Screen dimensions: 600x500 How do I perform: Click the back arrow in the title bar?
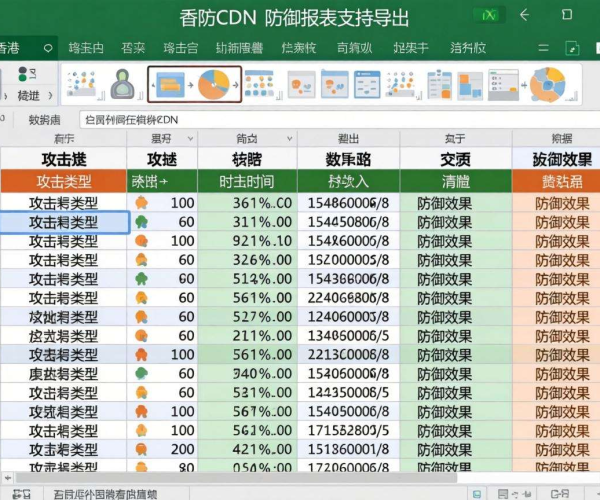coord(525,15)
